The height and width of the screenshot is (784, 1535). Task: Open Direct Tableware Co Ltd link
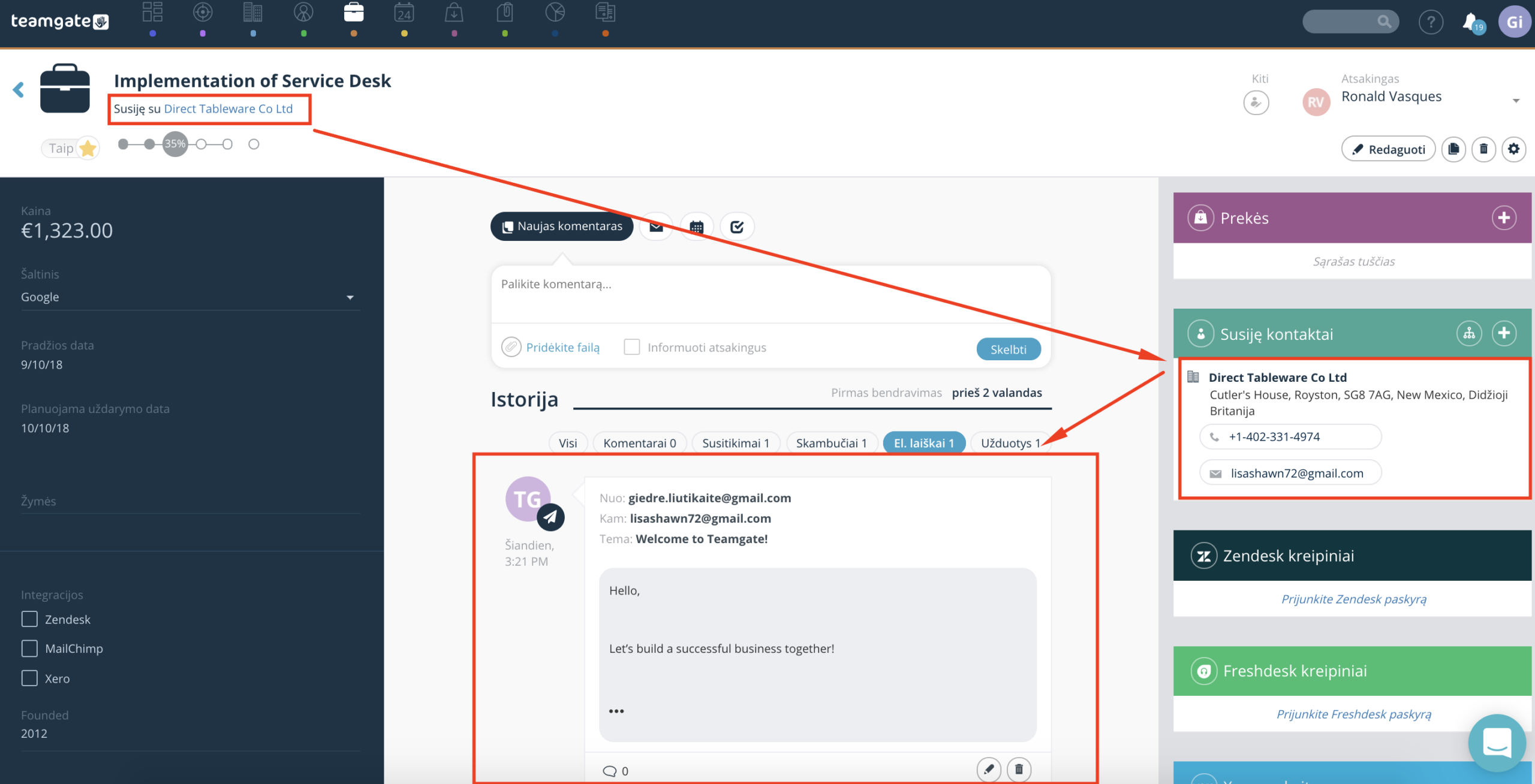(228, 108)
